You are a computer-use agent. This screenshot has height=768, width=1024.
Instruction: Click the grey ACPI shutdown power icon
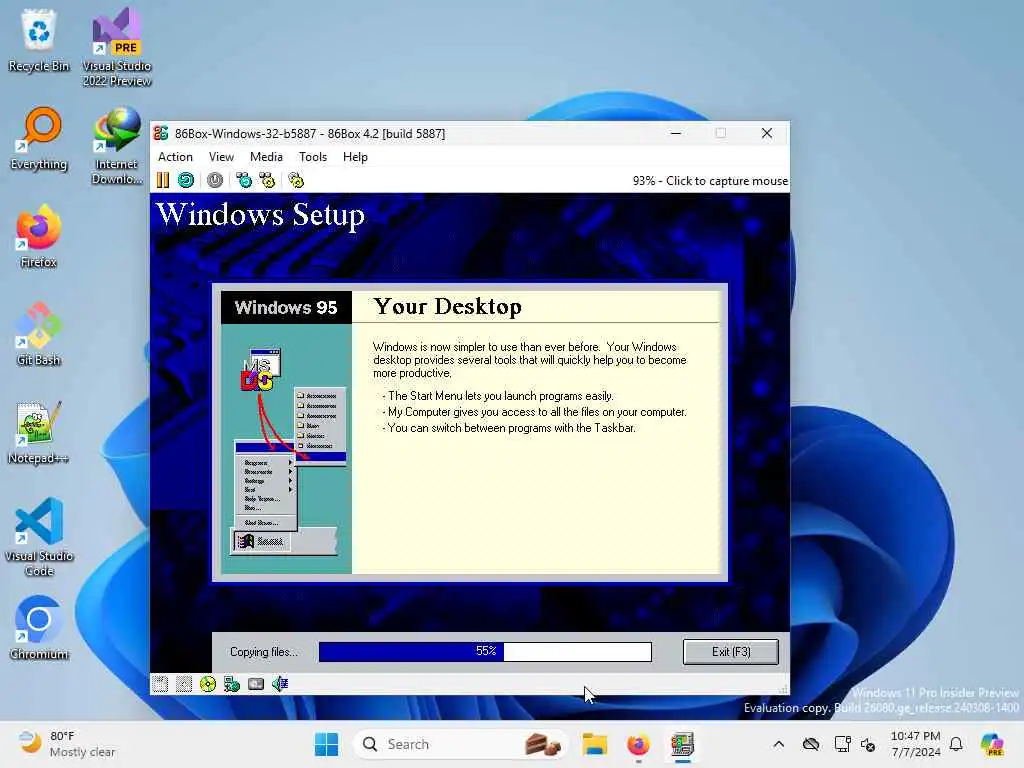(215, 180)
